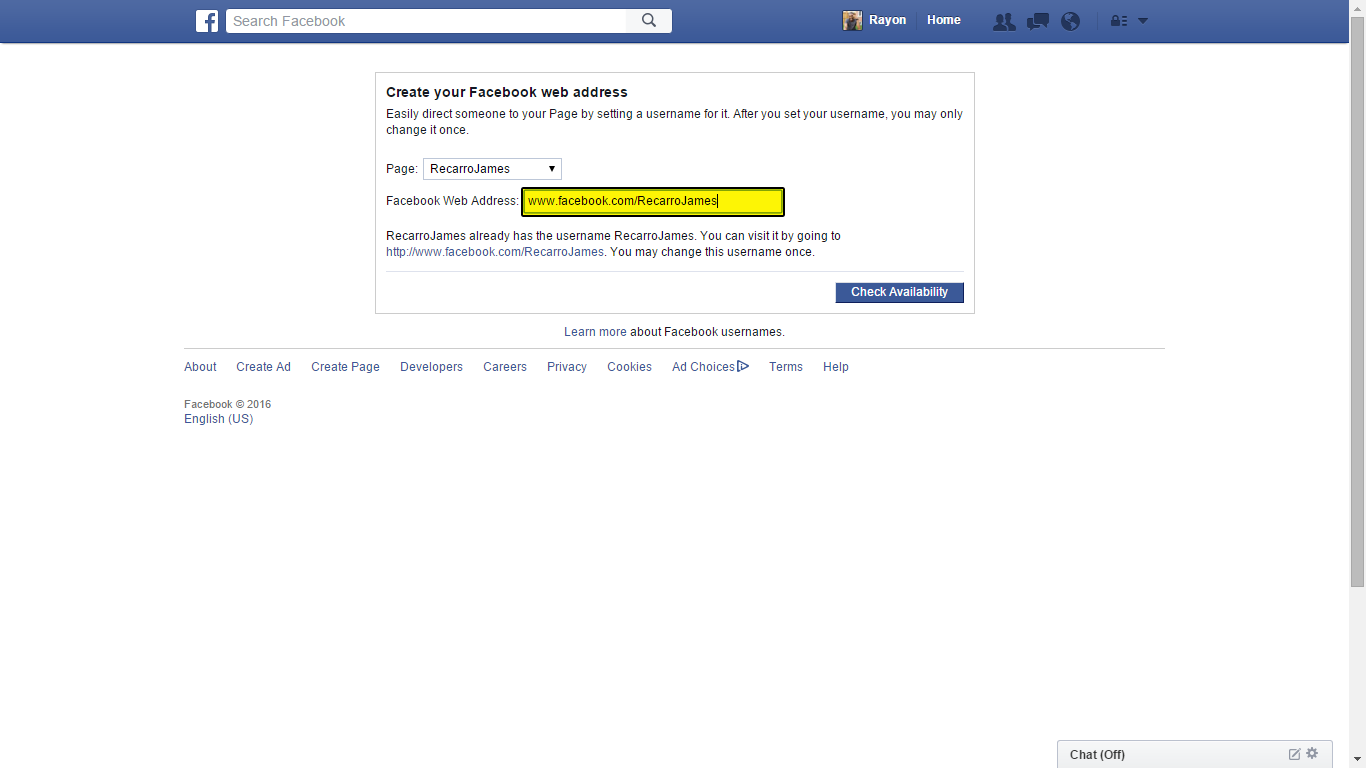Open the Terms footer link

click(786, 367)
